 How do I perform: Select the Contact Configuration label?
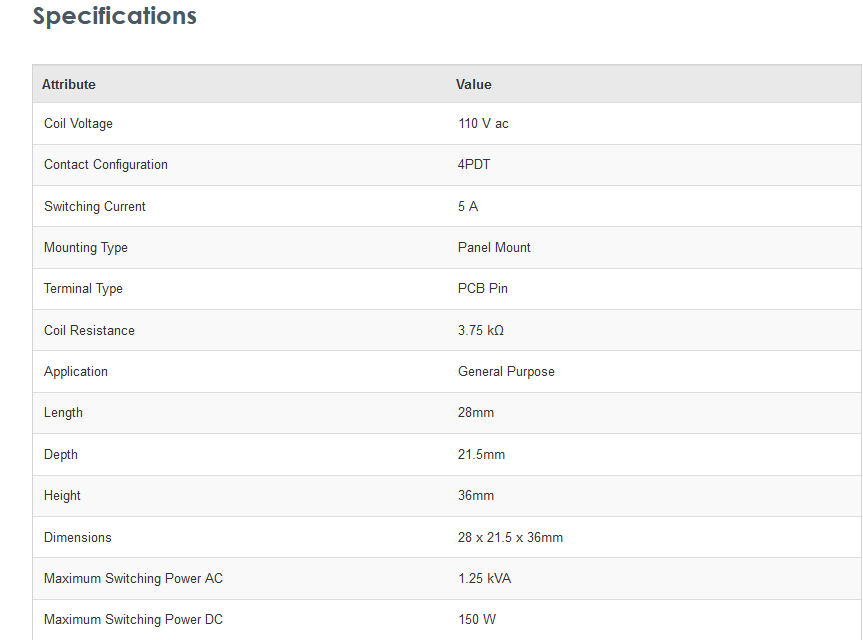(106, 165)
